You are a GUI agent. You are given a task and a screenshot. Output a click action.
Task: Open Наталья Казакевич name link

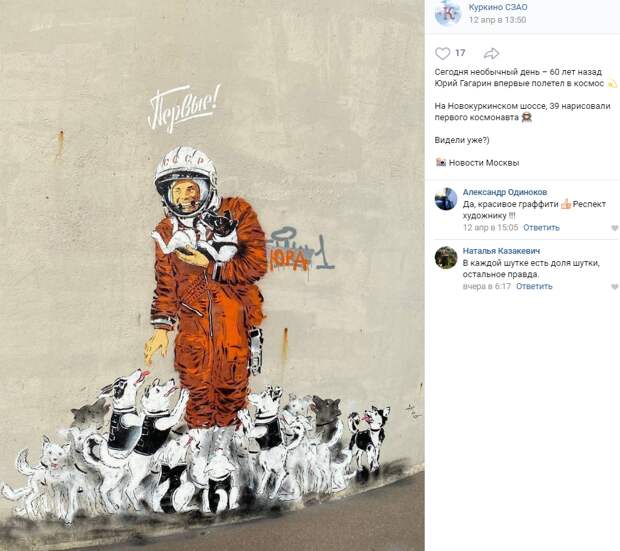pos(501,251)
